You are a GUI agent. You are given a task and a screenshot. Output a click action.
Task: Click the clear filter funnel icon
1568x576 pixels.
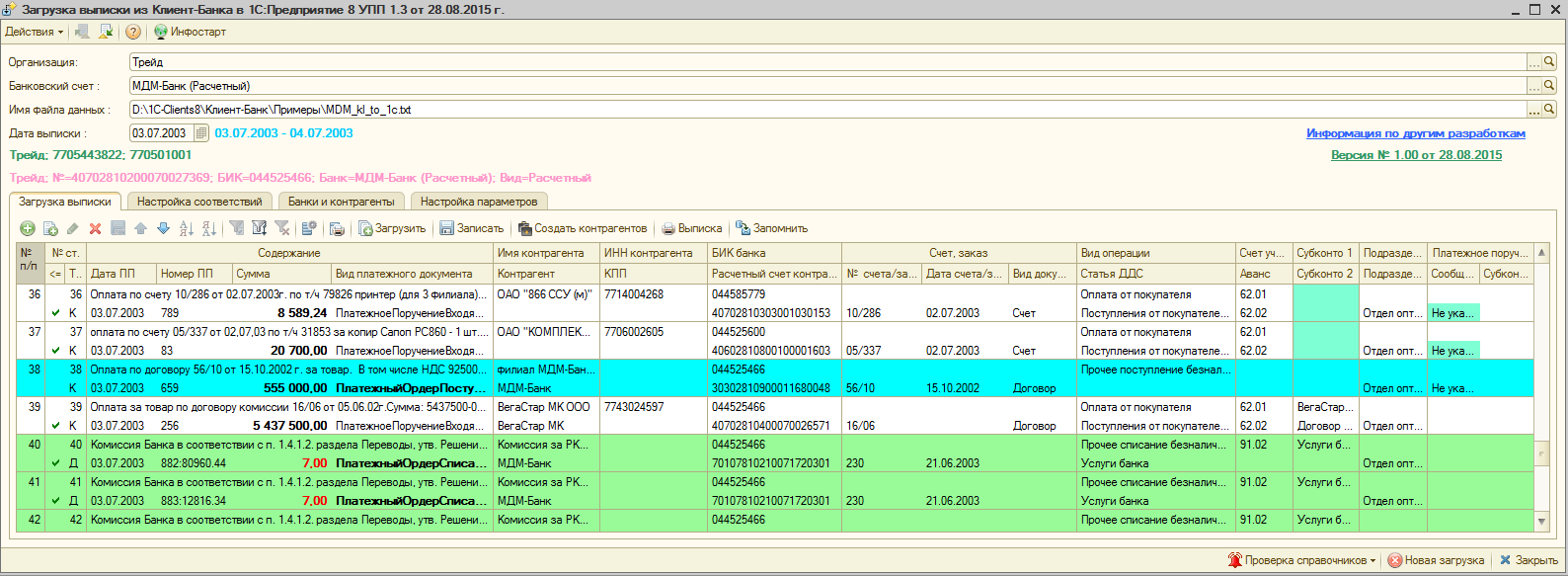pos(282,228)
